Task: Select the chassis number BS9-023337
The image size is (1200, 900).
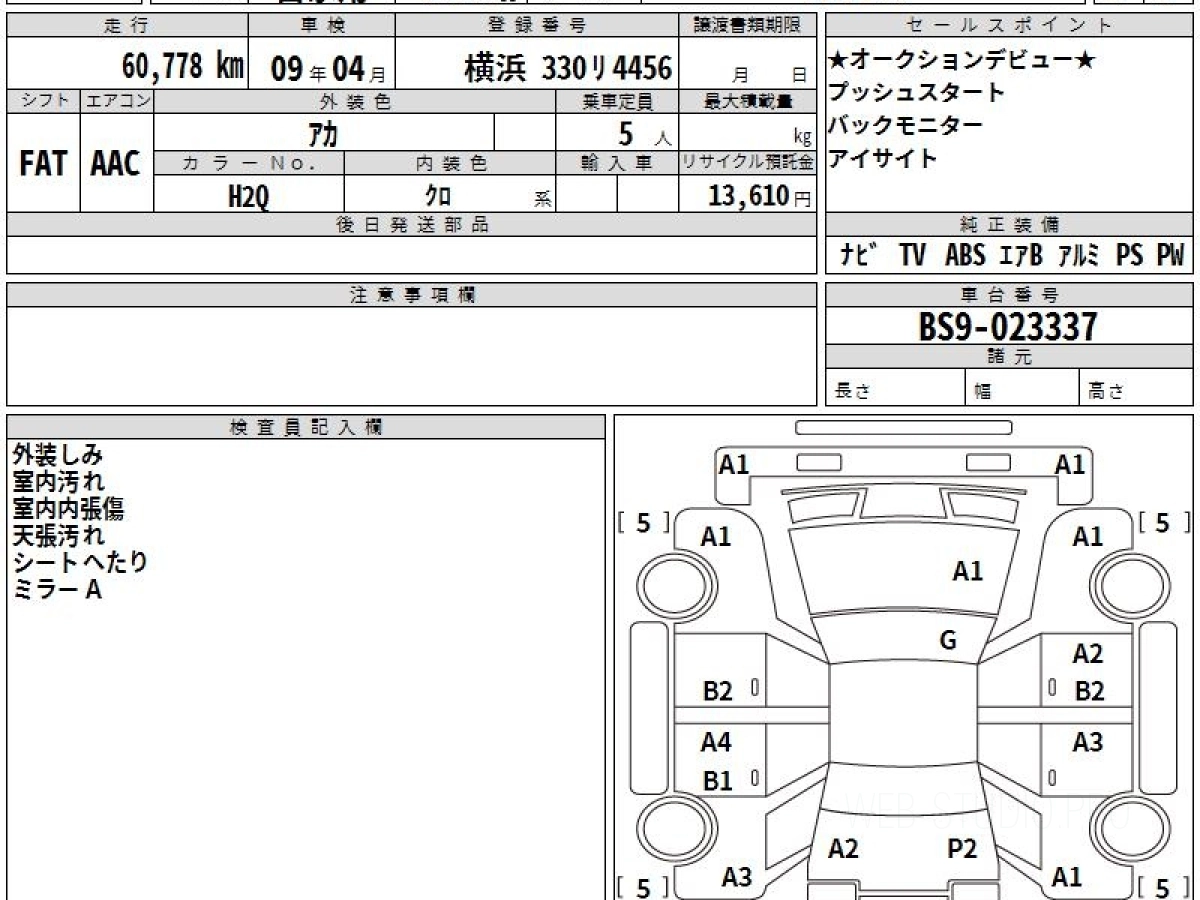Action: click(1008, 326)
